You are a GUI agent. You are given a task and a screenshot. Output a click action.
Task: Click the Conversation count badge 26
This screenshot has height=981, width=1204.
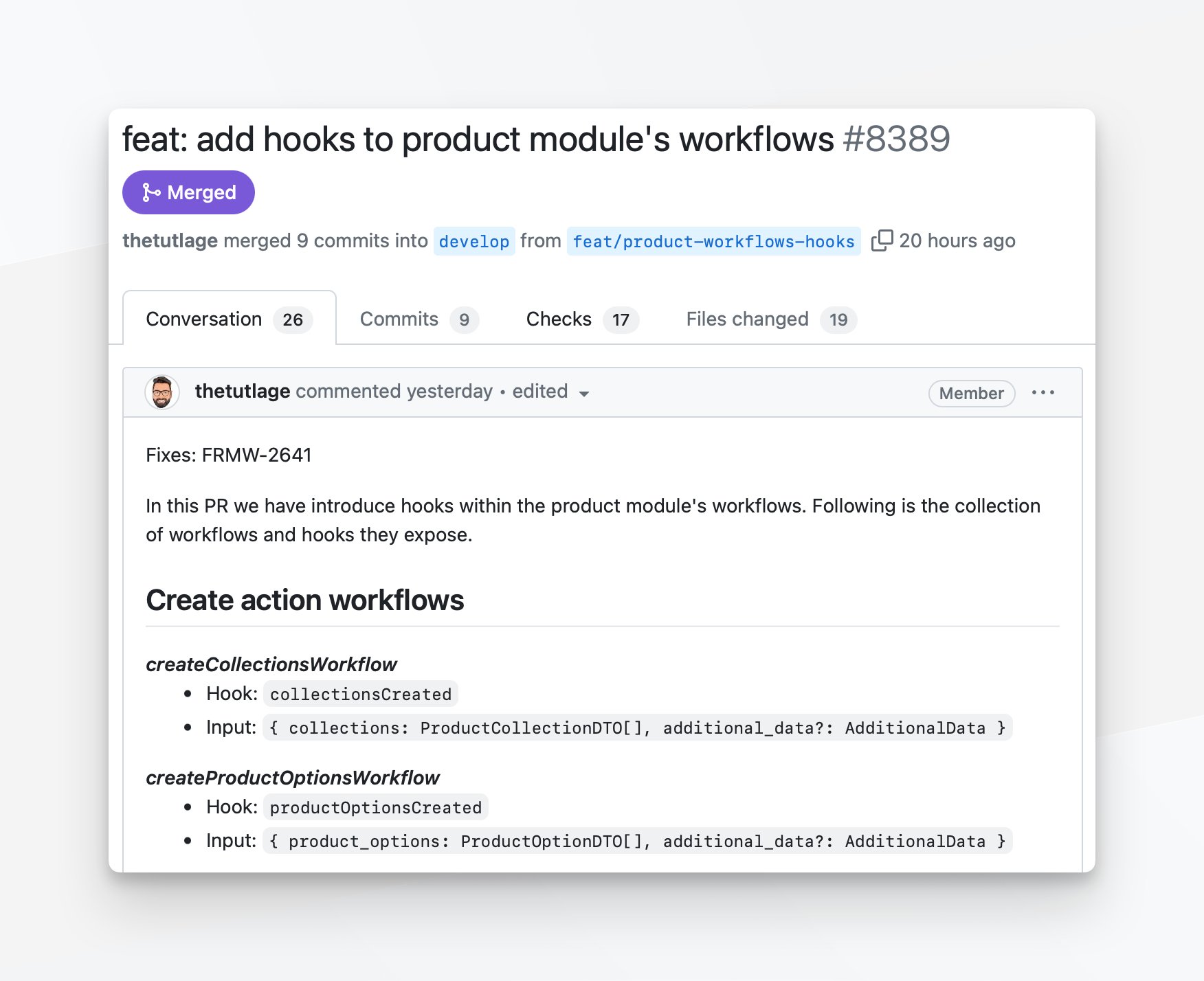click(x=293, y=319)
